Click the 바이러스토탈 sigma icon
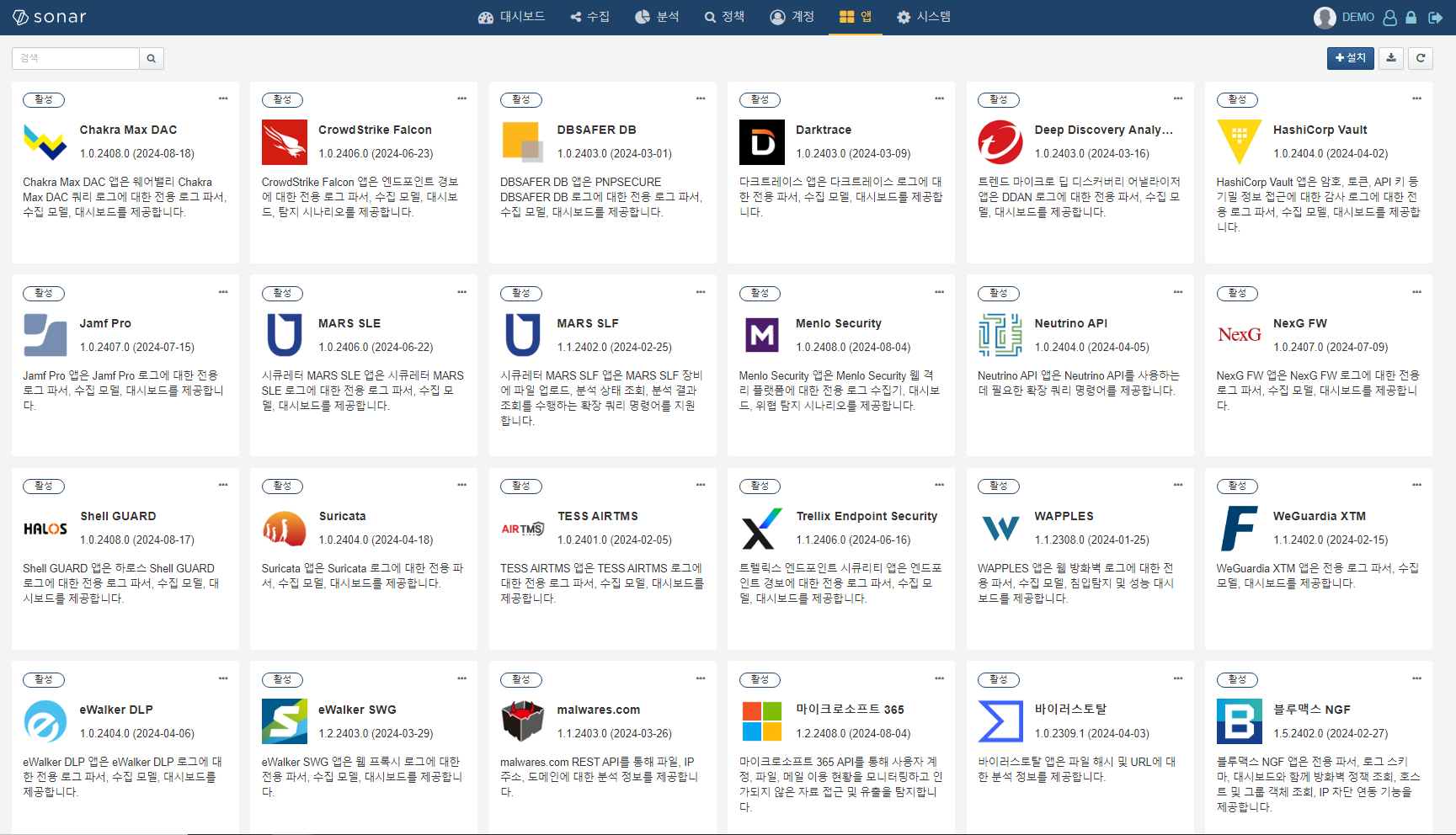The image size is (1456, 835). point(1000,721)
